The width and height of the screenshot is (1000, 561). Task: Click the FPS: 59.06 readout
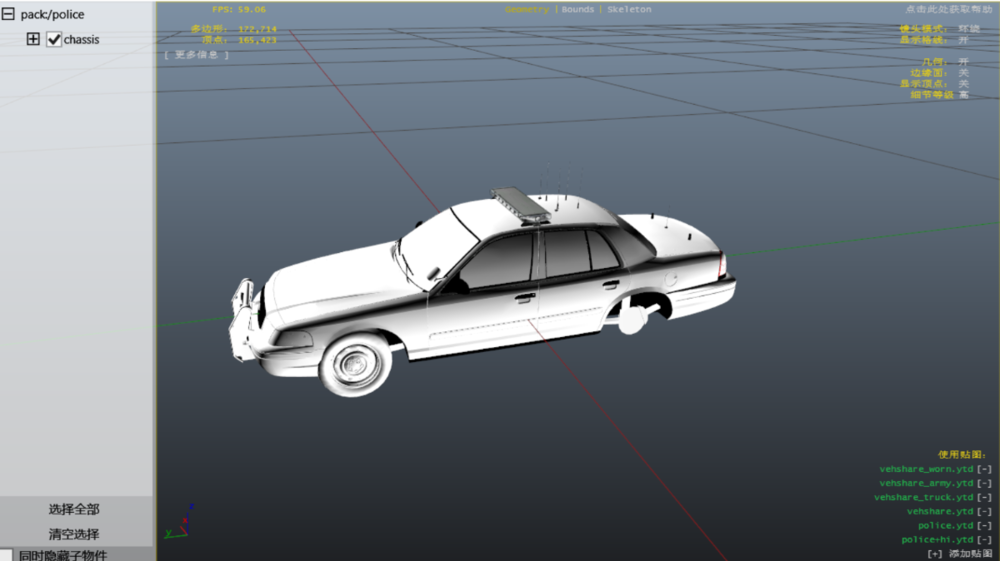(x=239, y=10)
